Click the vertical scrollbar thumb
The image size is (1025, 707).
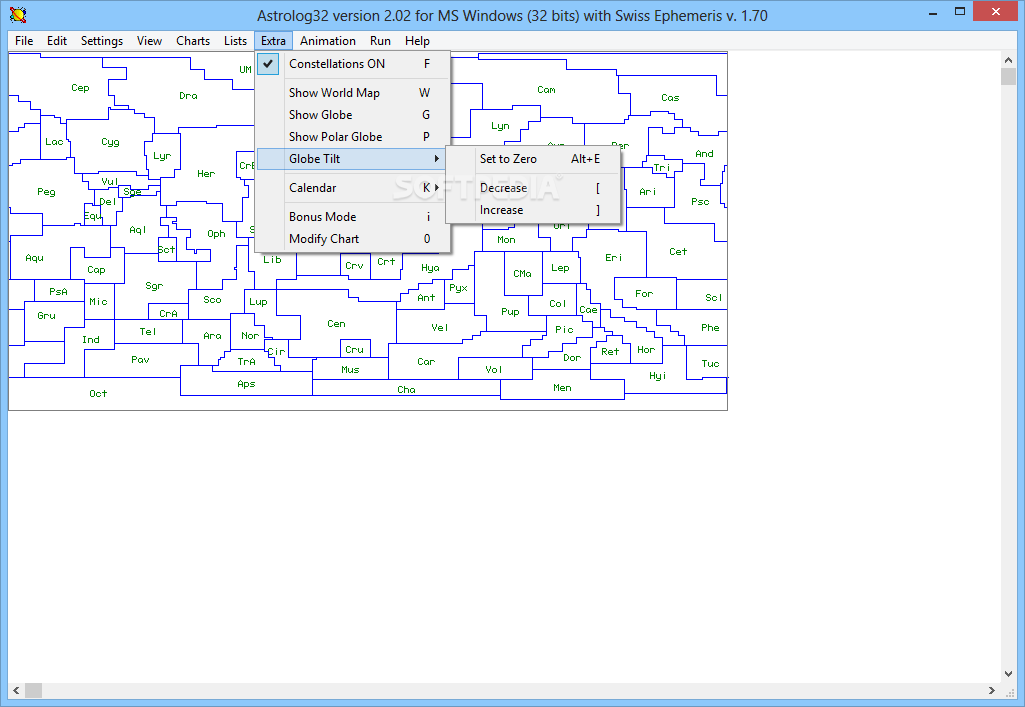tap(1008, 76)
